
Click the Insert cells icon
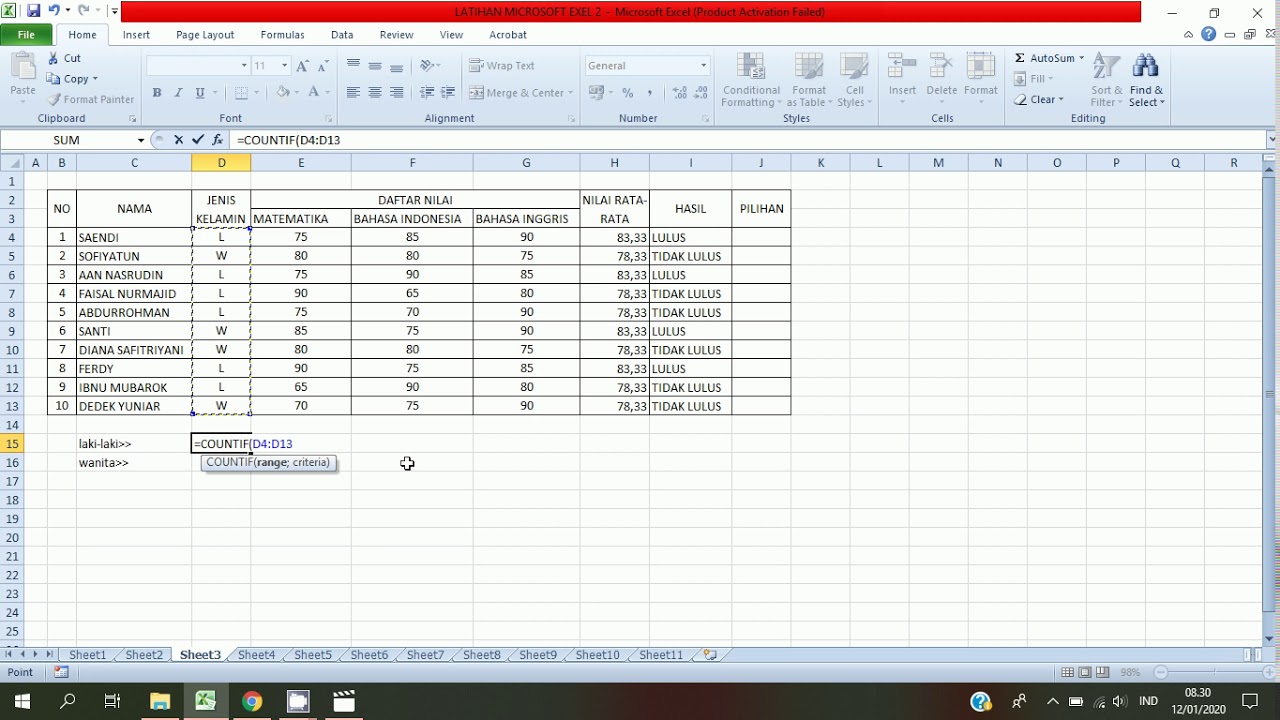coord(902,75)
